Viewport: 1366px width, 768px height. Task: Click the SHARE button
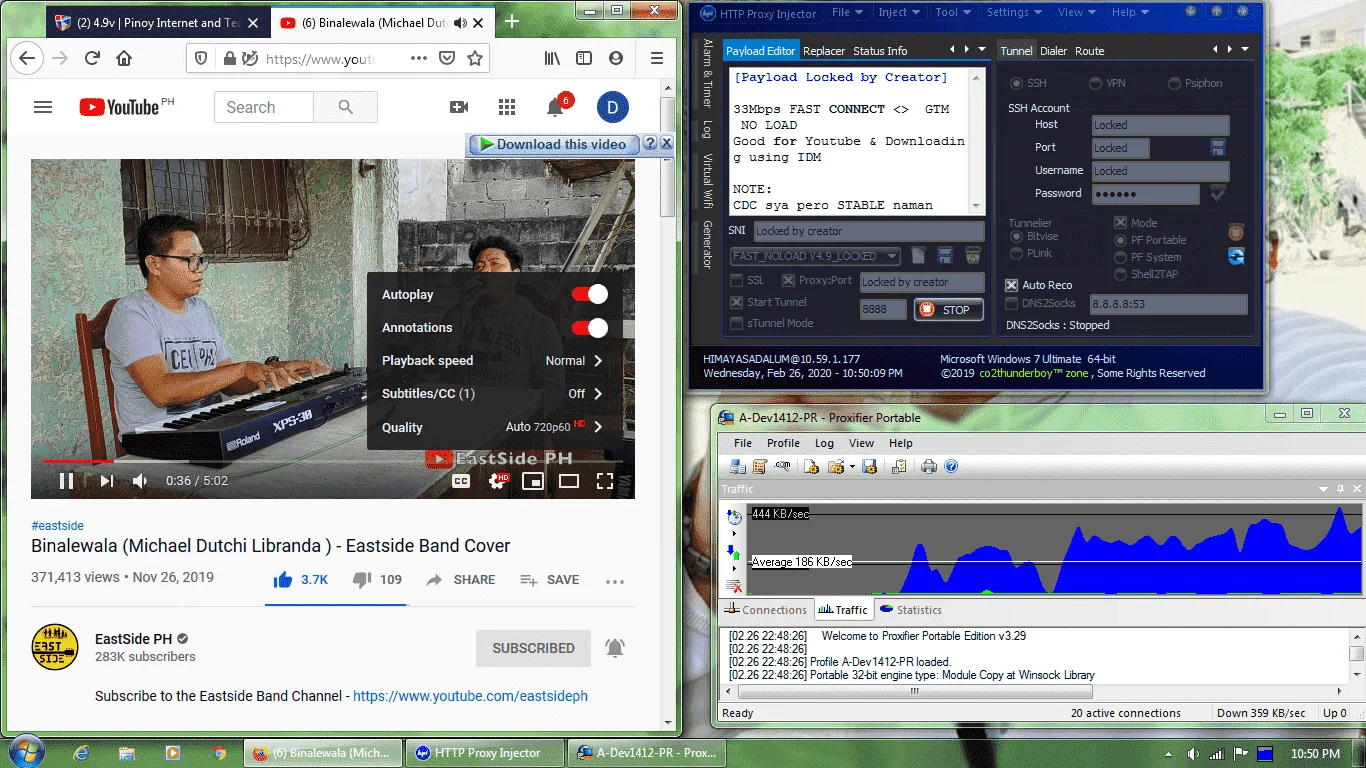(x=461, y=580)
